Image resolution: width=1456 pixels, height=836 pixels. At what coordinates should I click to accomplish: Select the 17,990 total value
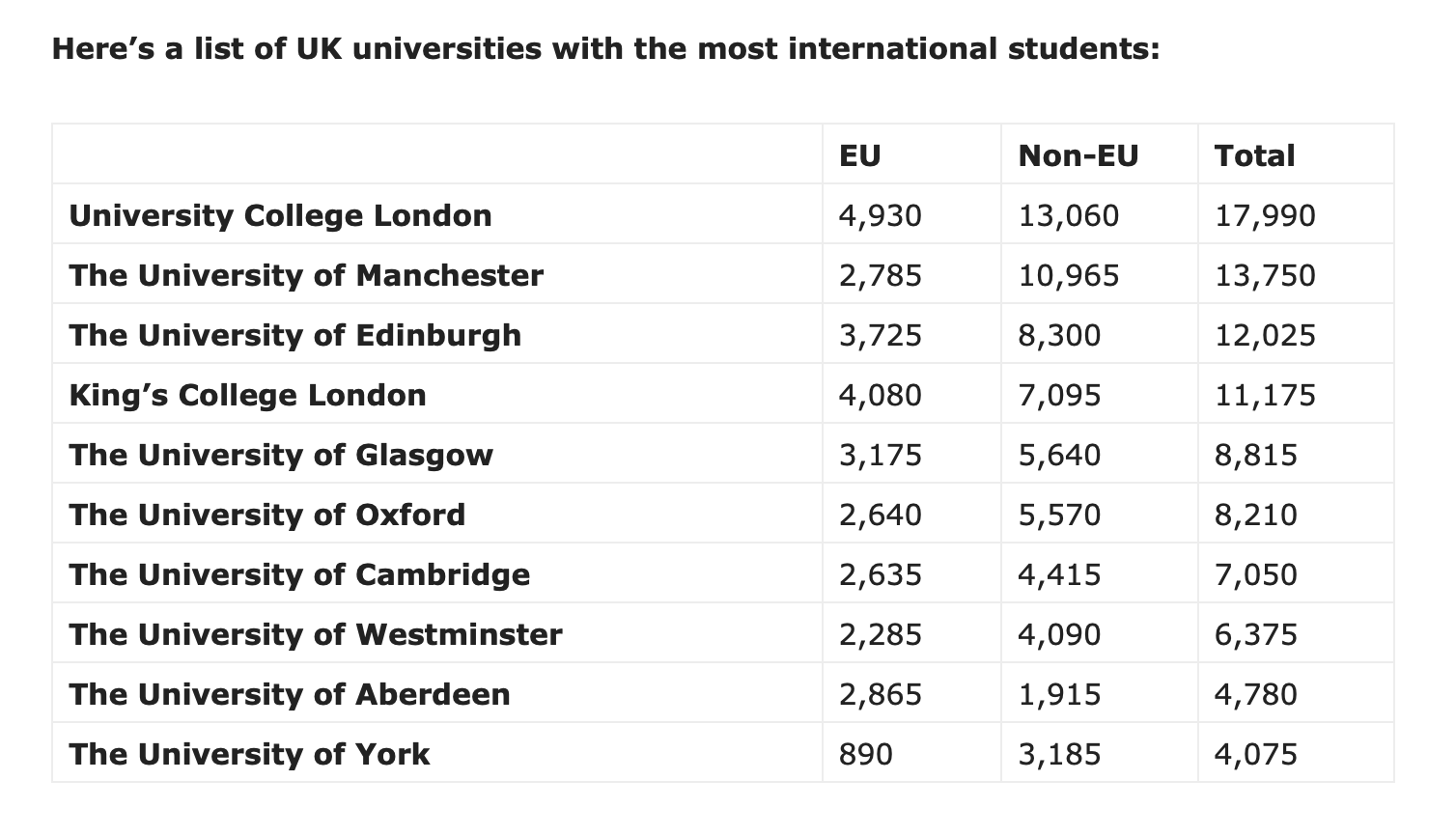(1266, 215)
